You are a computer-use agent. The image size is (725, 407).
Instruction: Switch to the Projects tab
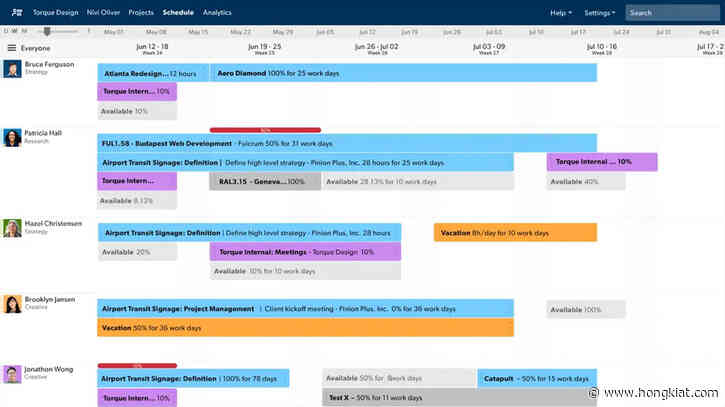(x=141, y=12)
